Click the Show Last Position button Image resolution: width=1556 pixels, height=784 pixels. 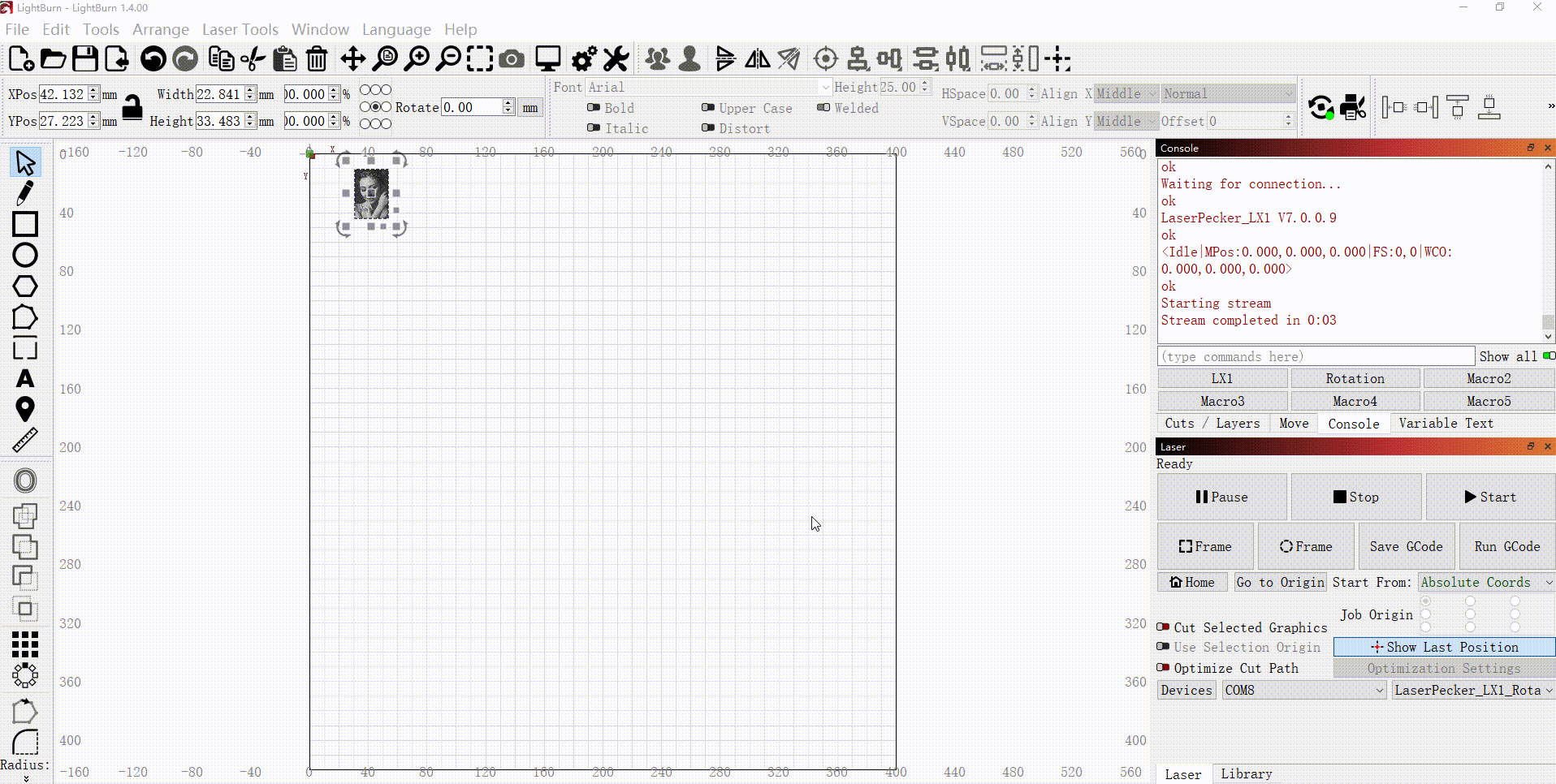tap(1445, 647)
